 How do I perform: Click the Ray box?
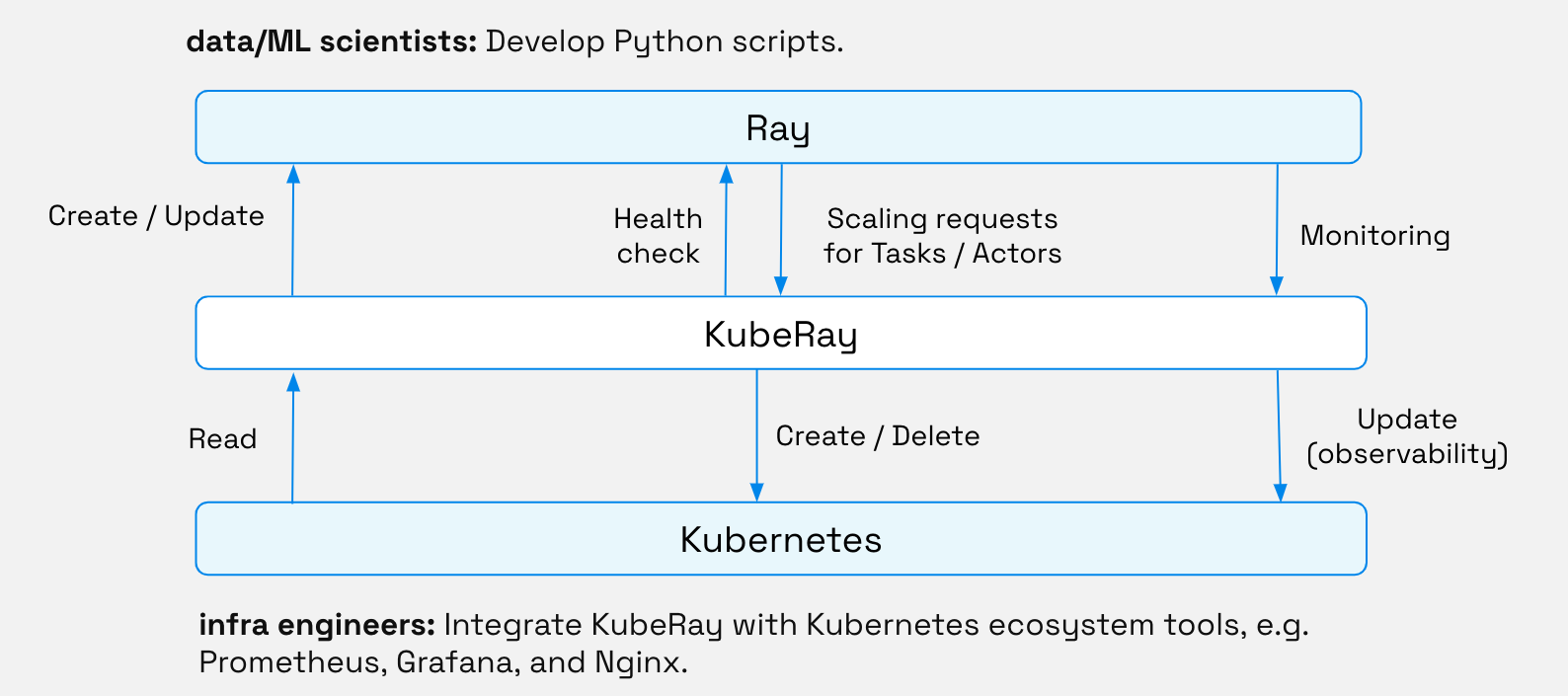pos(778,127)
